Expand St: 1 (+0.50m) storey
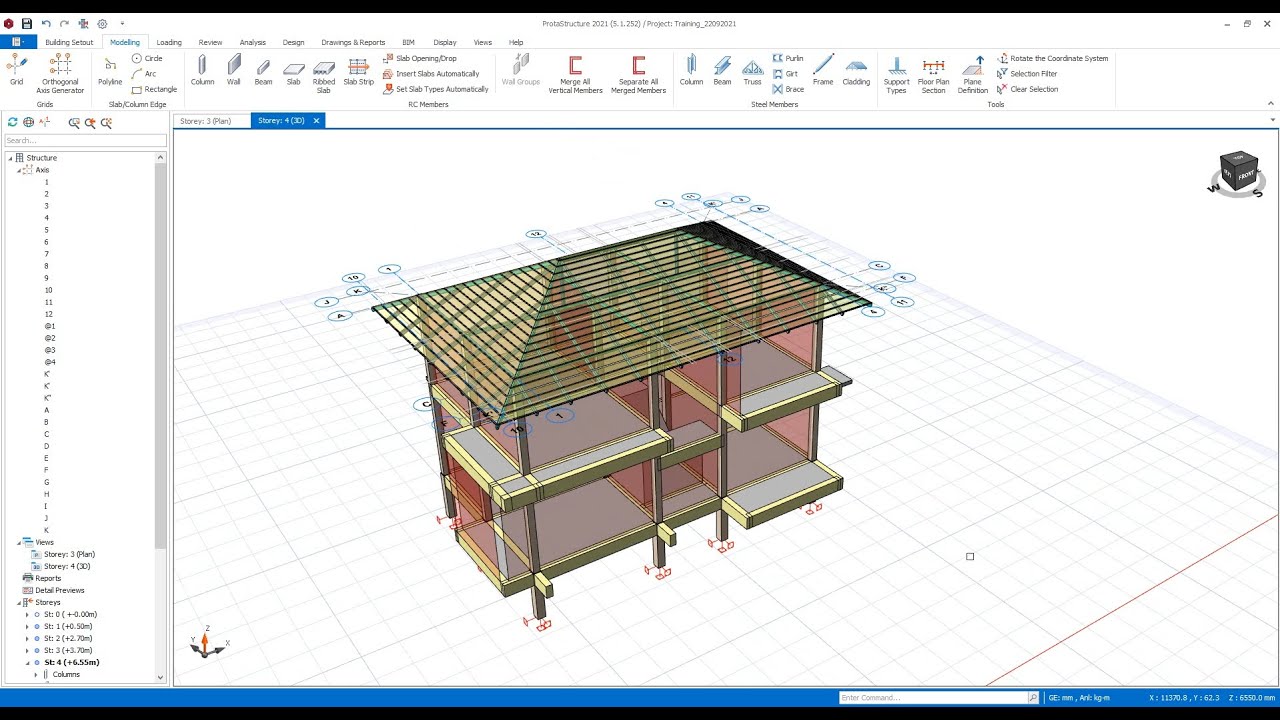The height and width of the screenshot is (720, 1280). point(28,626)
